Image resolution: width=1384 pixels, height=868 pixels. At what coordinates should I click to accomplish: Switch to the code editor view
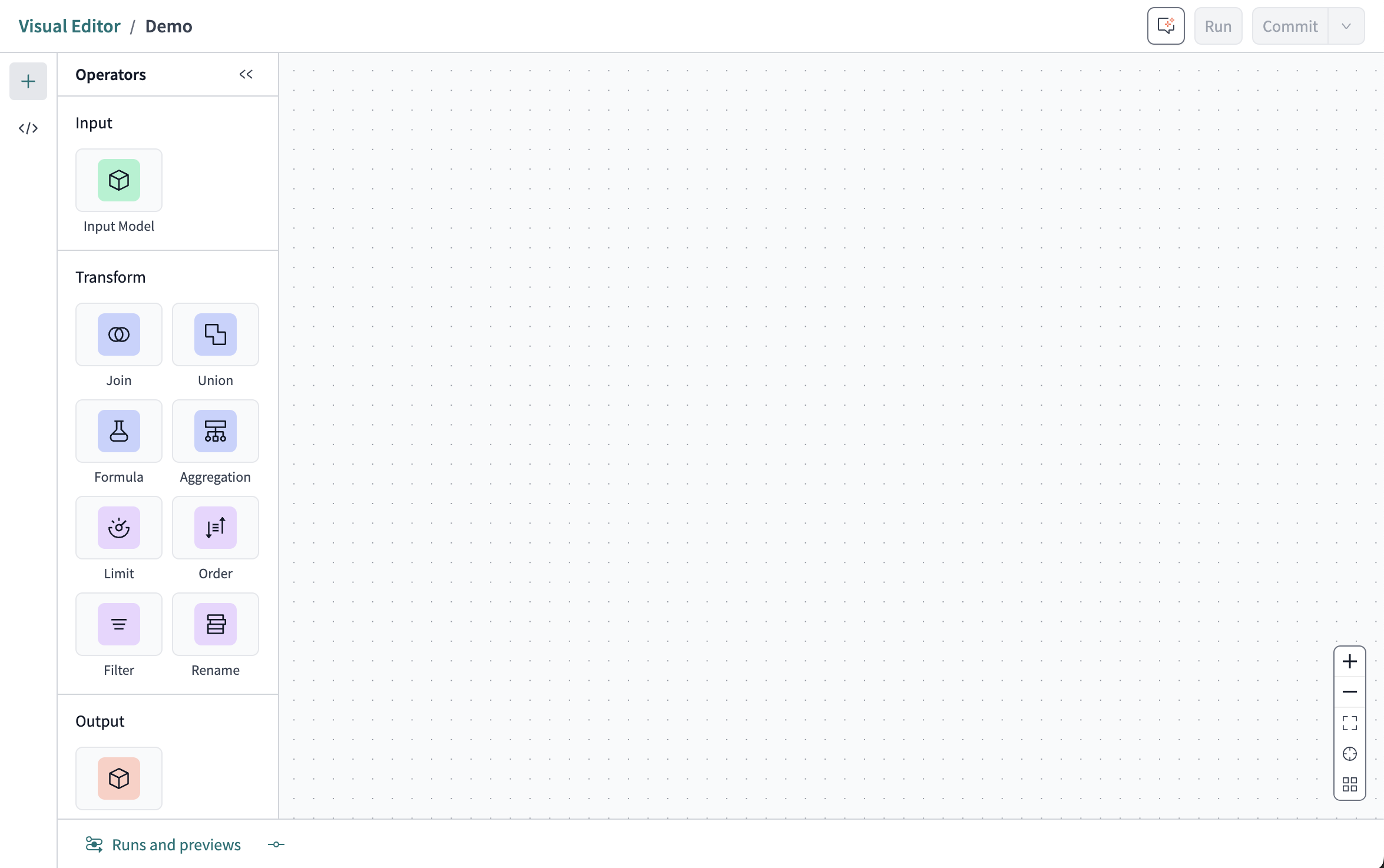(x=28, y=128)
